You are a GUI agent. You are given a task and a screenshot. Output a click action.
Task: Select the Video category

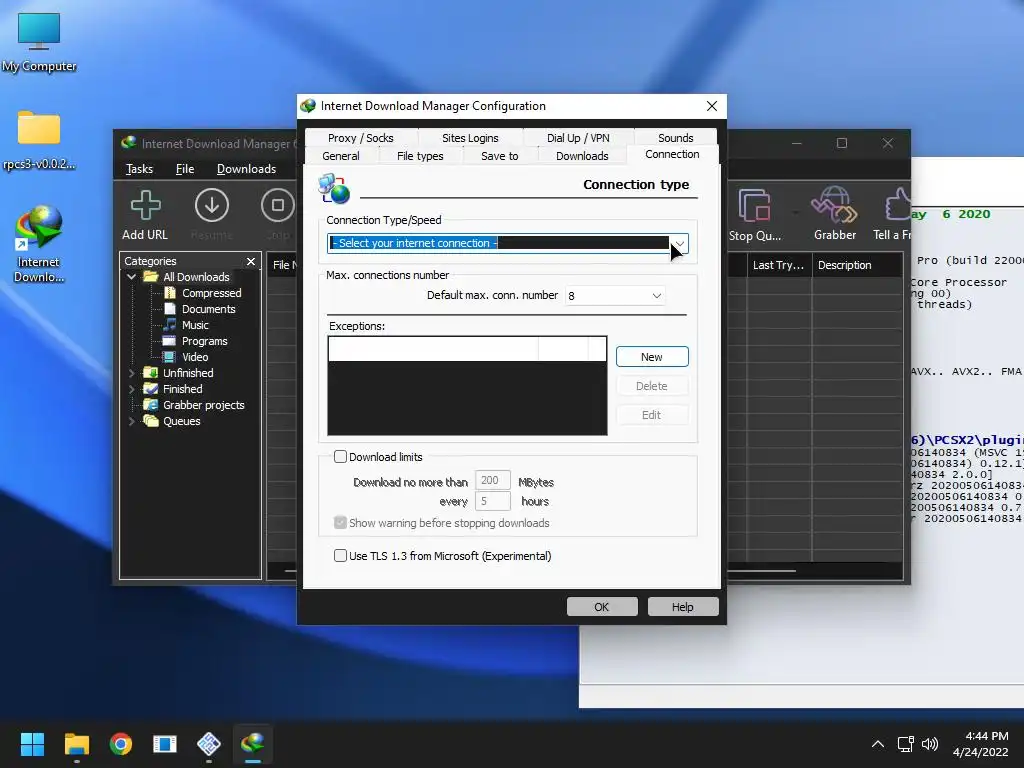click(195, 357)
